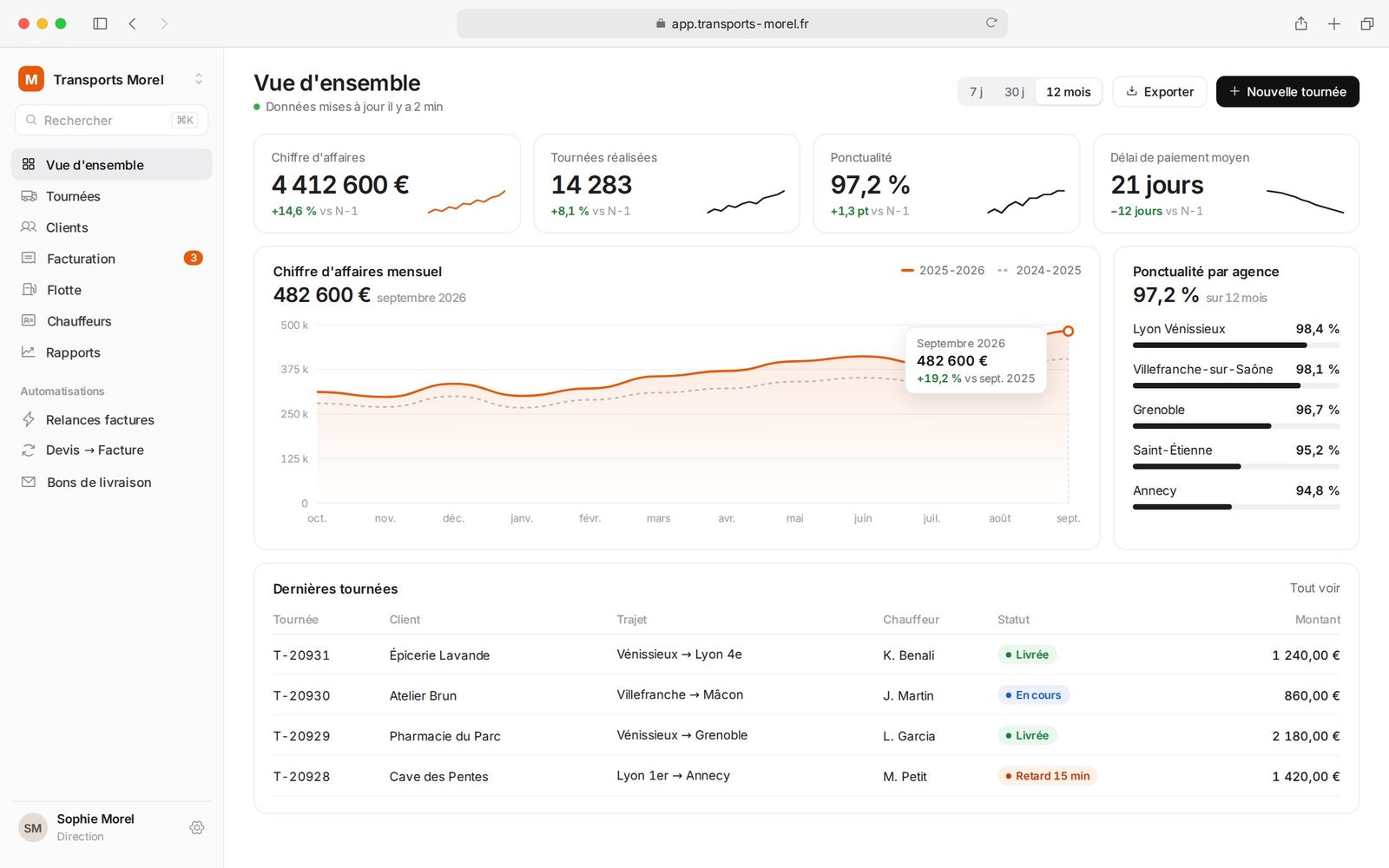Open the Chiffre d'affaires 4 412 600 € card
Image resolution: width=1389 pixels, height=868 pixels.
(387, 183)
